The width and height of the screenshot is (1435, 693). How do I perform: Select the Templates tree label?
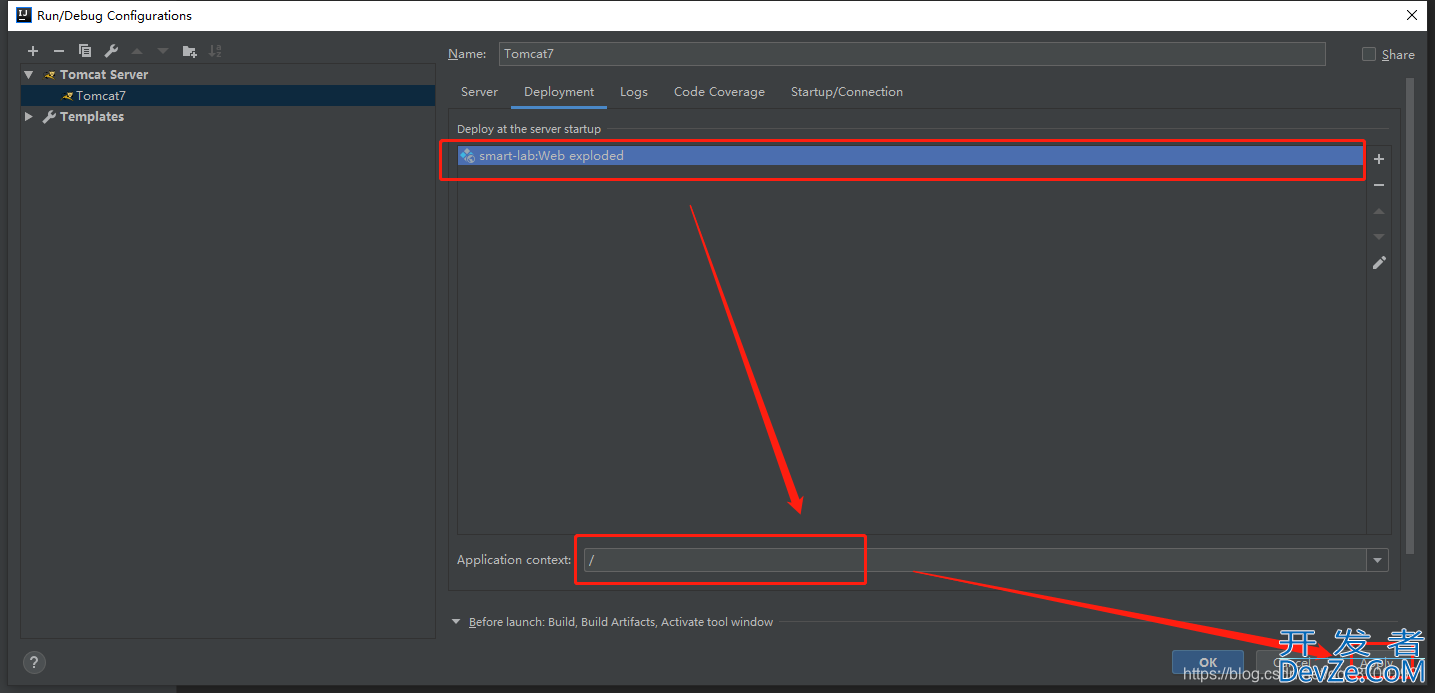click(92, 117)
